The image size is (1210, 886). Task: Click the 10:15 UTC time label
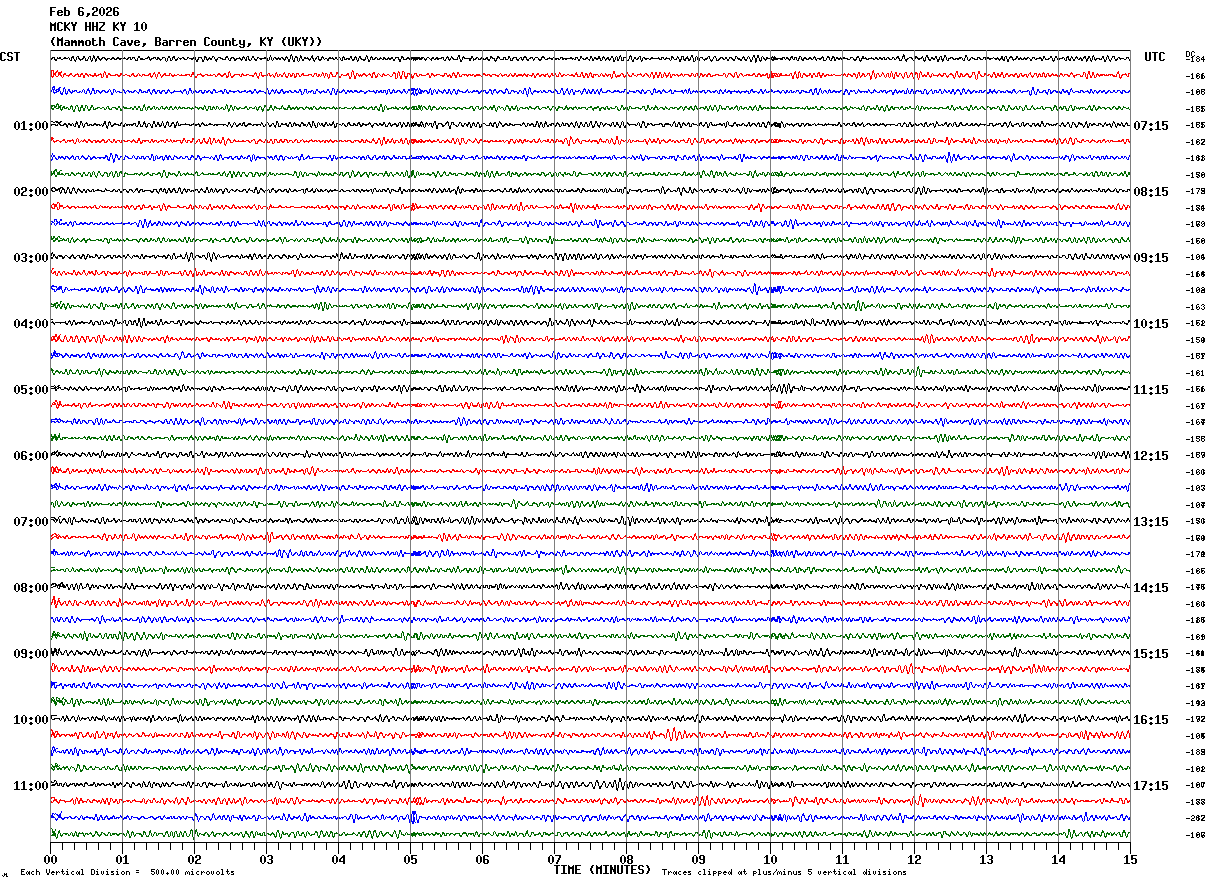[1151, 324]
